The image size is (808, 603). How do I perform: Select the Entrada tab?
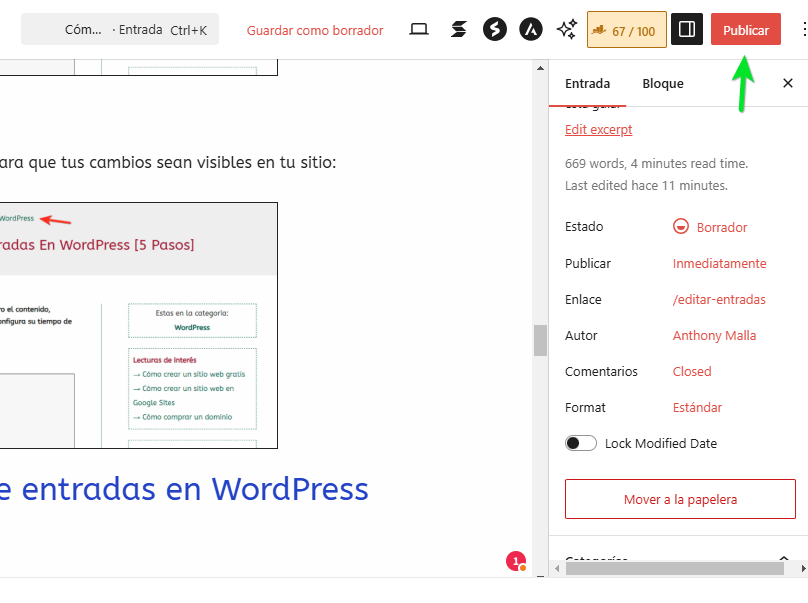point(588,83)
